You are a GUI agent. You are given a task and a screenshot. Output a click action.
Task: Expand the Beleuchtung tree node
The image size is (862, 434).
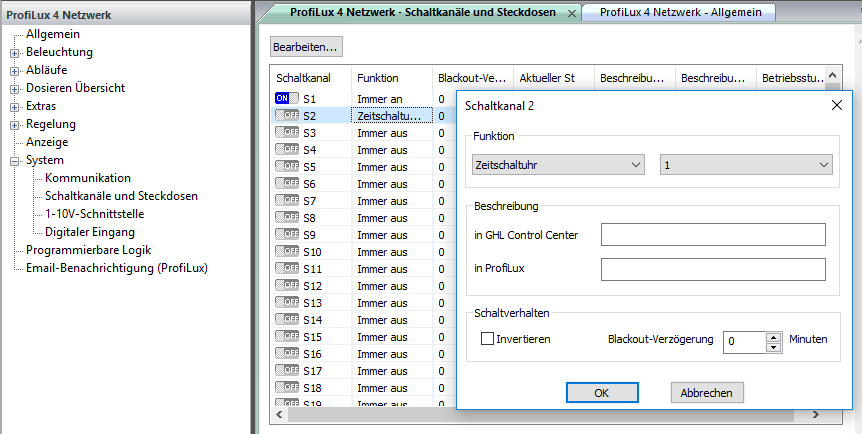(14, 53)
